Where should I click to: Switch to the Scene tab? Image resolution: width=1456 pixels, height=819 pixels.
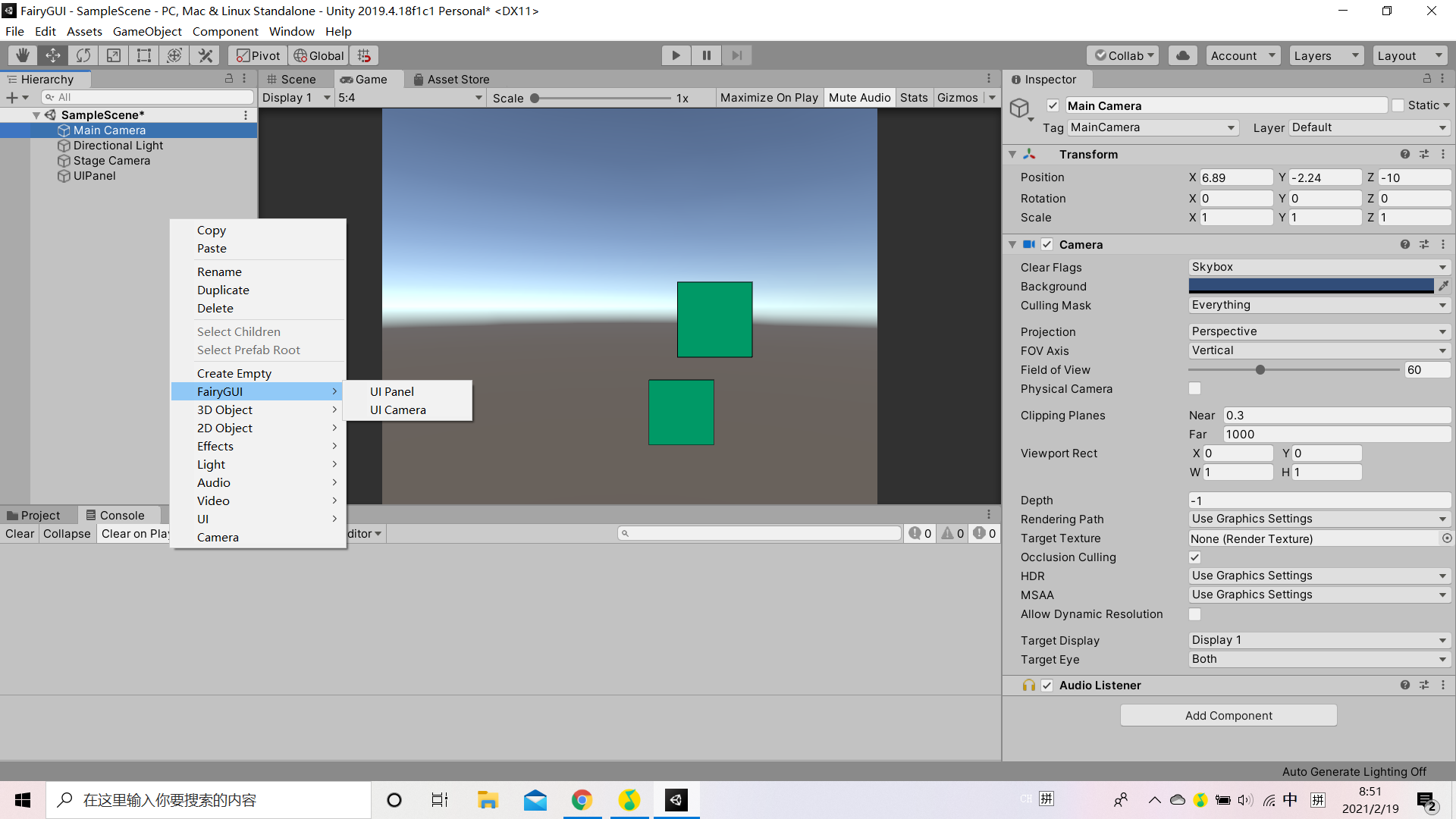tap(292, 79)
